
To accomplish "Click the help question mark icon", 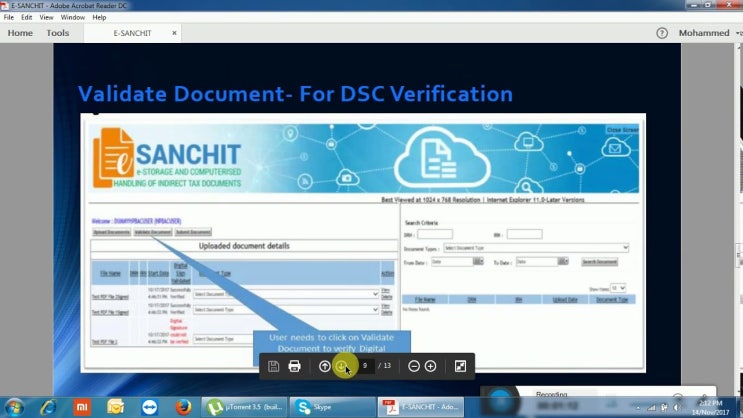I will (662, 33).
